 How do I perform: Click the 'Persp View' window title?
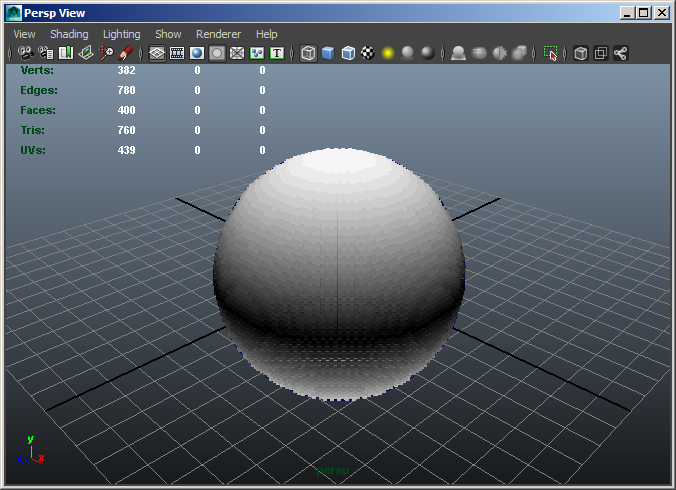point(54,13)
